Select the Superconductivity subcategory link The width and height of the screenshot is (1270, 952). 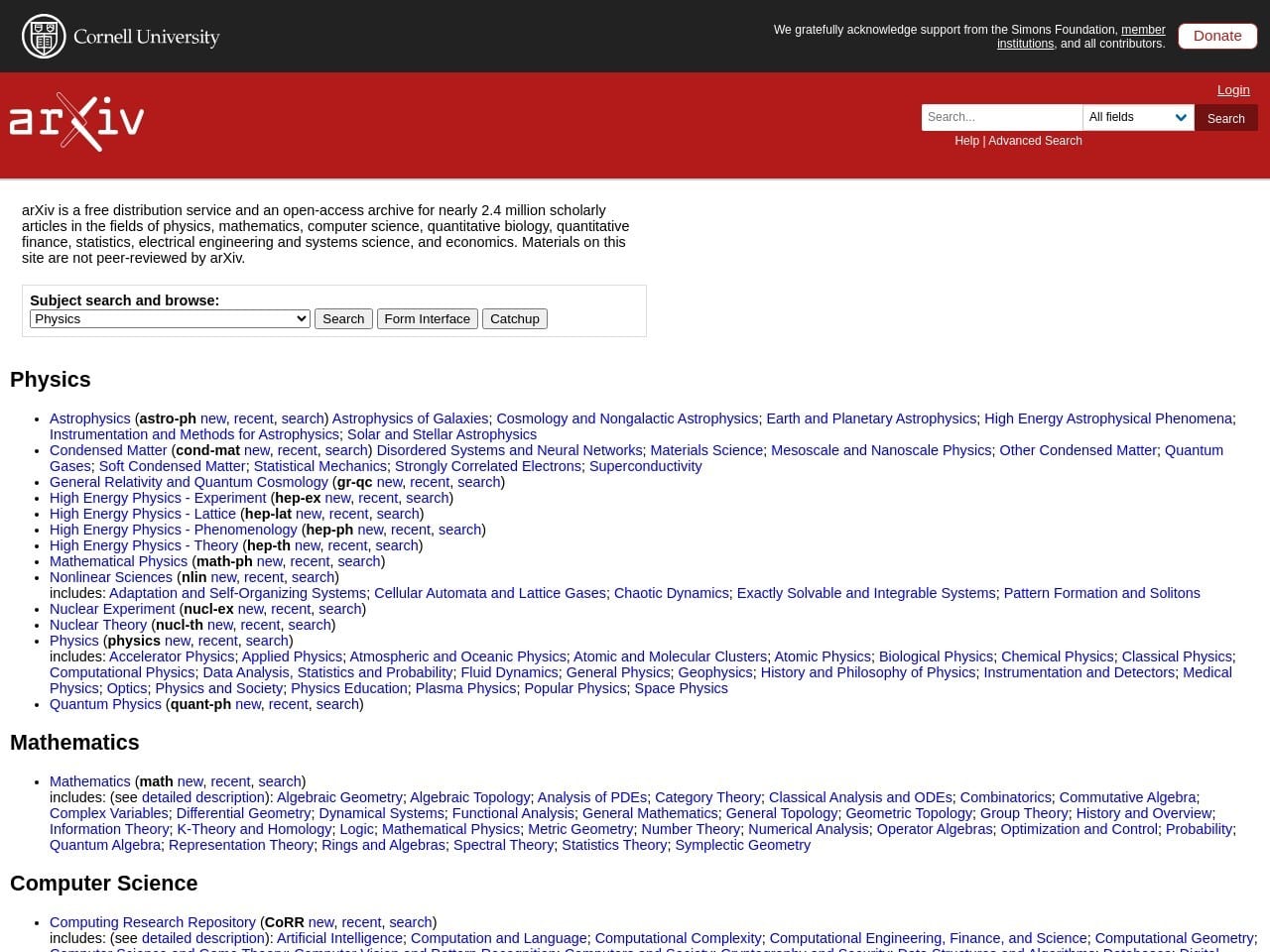[645, 466]
